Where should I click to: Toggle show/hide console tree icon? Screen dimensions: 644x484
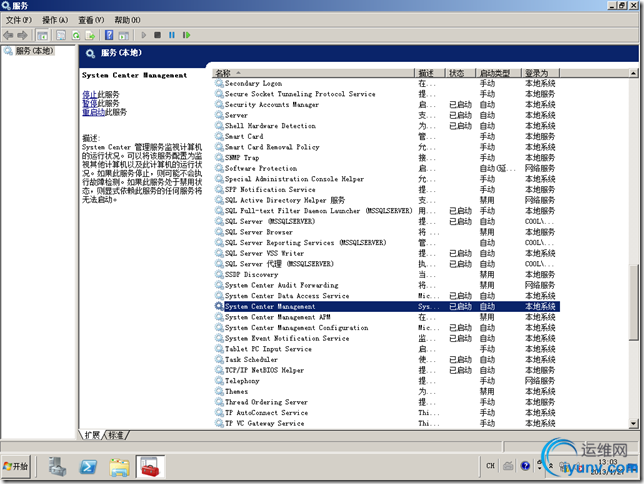click(x=42, y=35)
